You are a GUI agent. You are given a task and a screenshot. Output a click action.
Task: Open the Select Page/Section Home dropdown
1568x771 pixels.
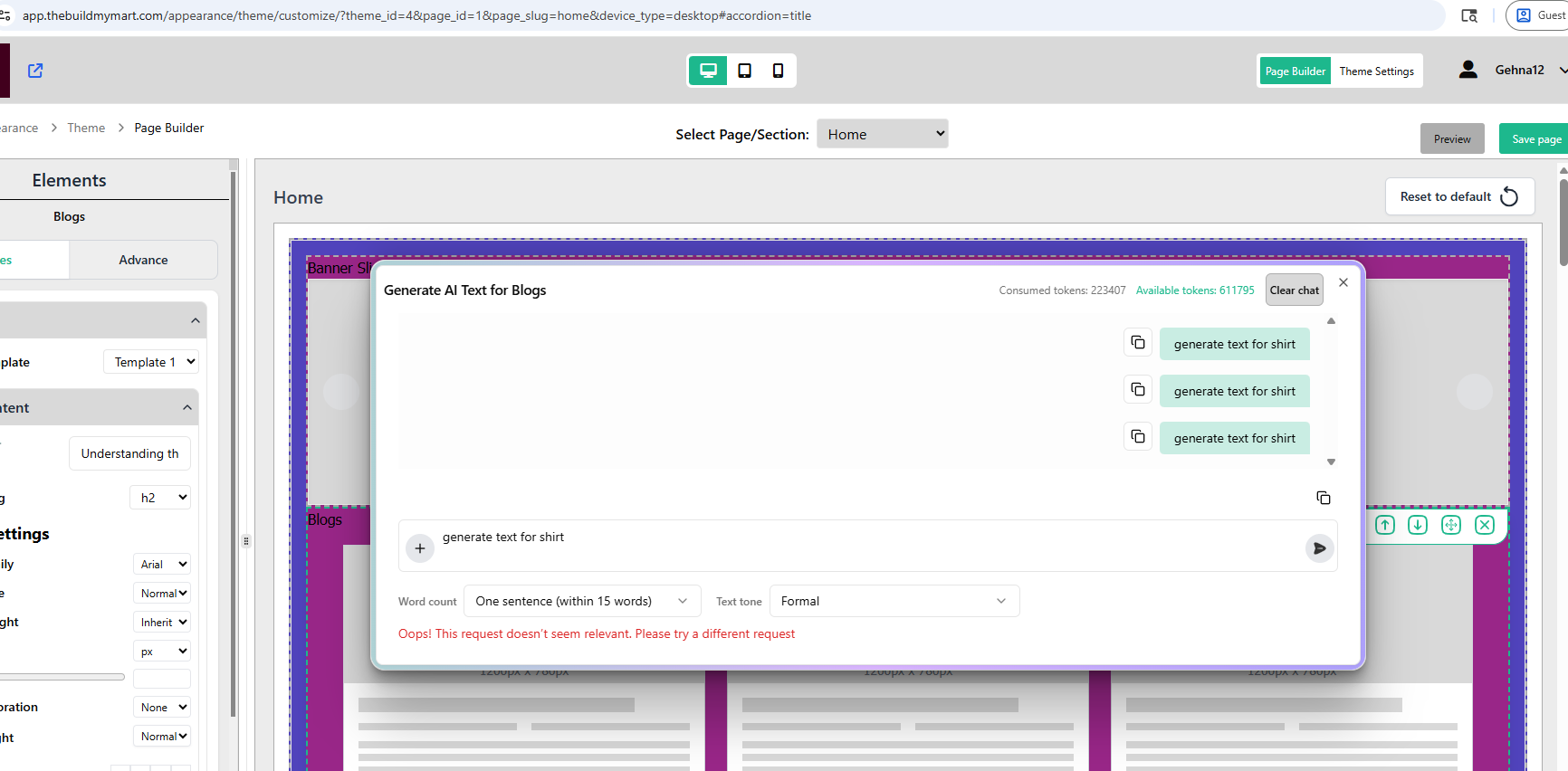[883, 134]
